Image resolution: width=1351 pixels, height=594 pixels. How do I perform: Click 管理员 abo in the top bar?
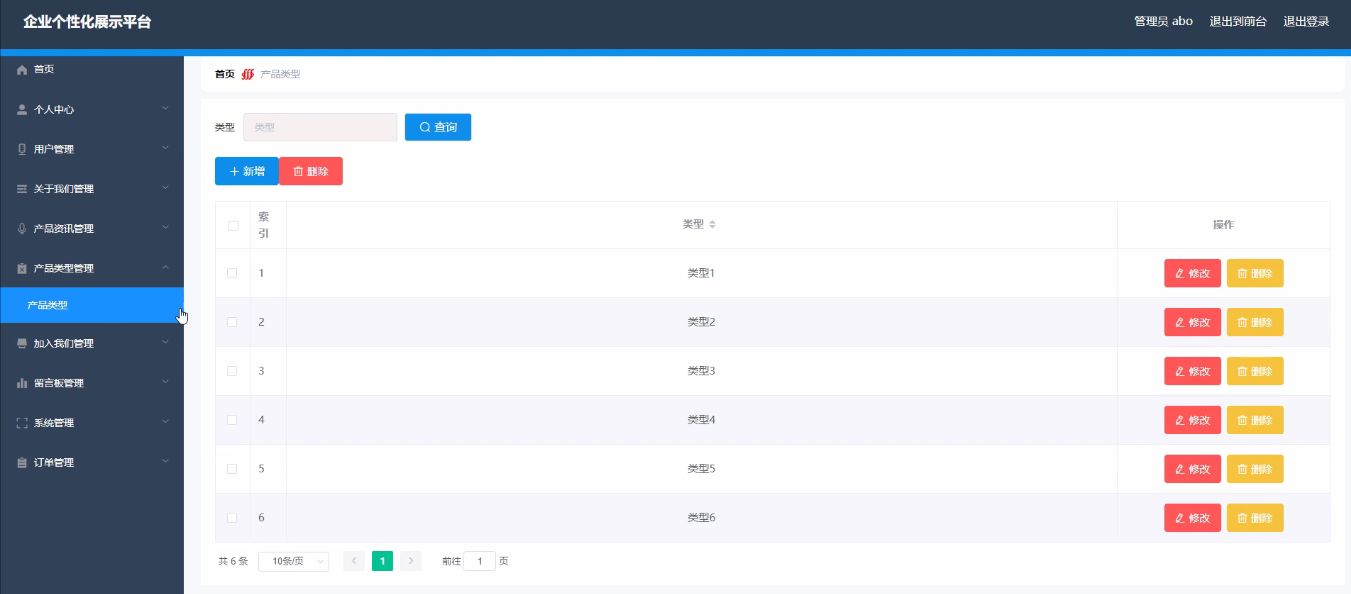[x=1163, y=21]
